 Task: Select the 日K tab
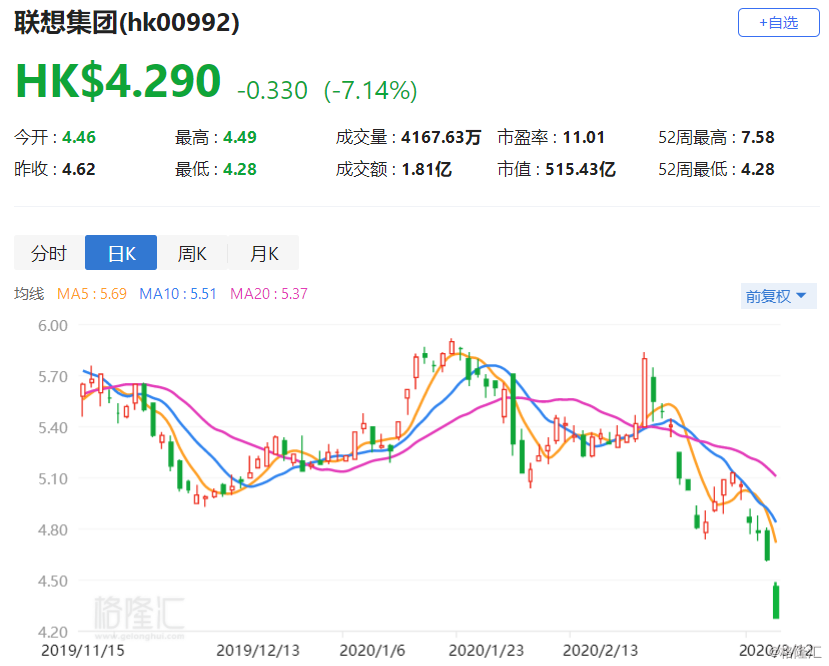pos(121,253)
